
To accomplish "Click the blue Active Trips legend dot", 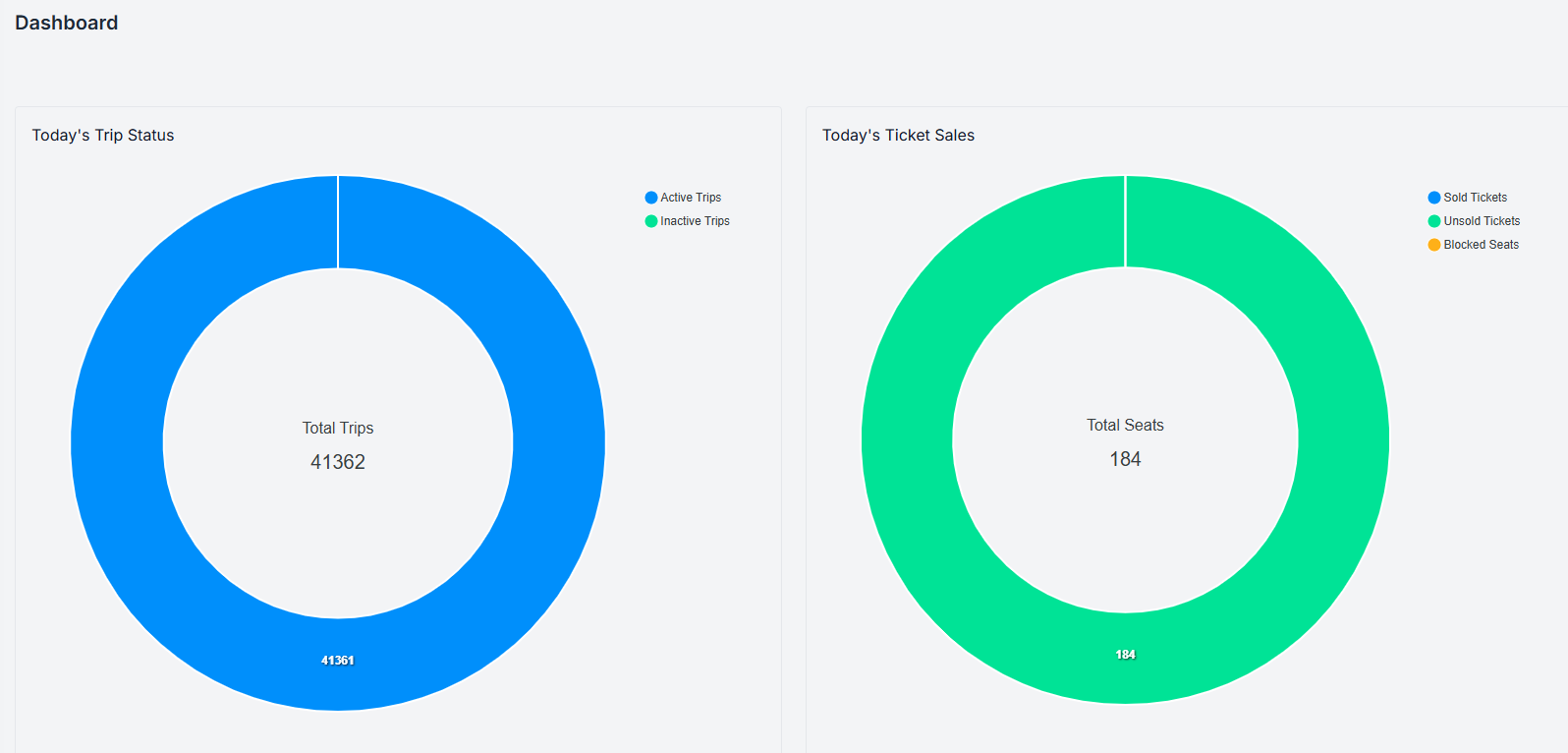I will click(x=650, y=198).
